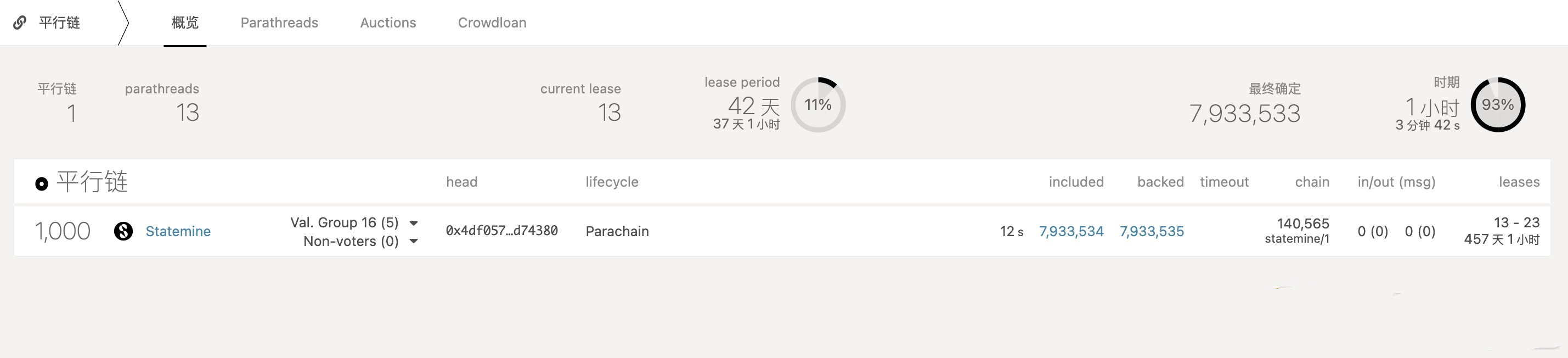Open backed block 7,933,535 link
Screen dimensions: 1568x358
[x=1152, y=231]
